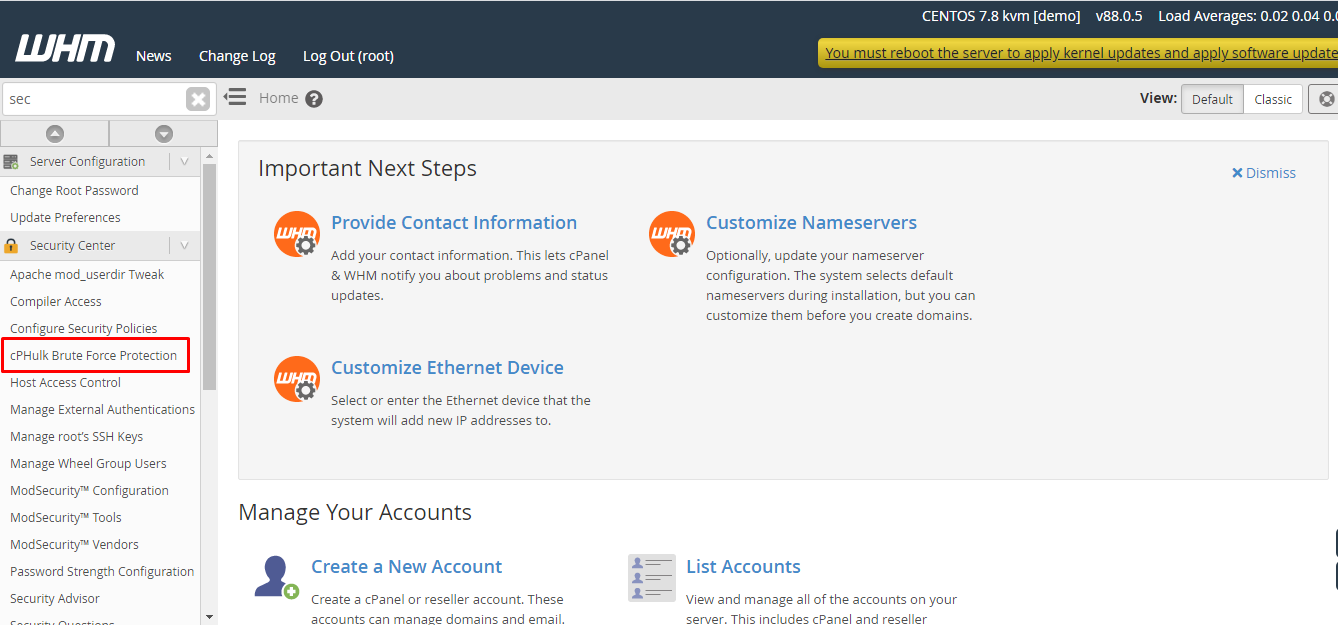This screenshot has height=625, width=1338.
Task: Clear the search box using the X icon
Action: pyautogui.click(x=197, y=98)
